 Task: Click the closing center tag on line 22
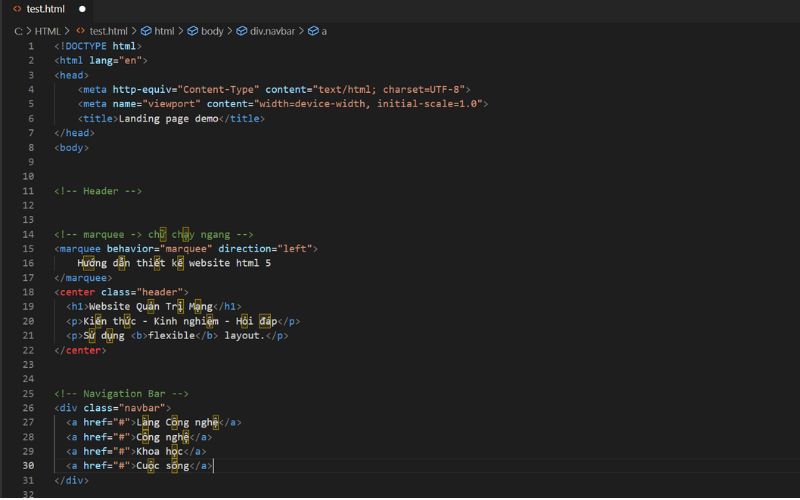point(79,350)
